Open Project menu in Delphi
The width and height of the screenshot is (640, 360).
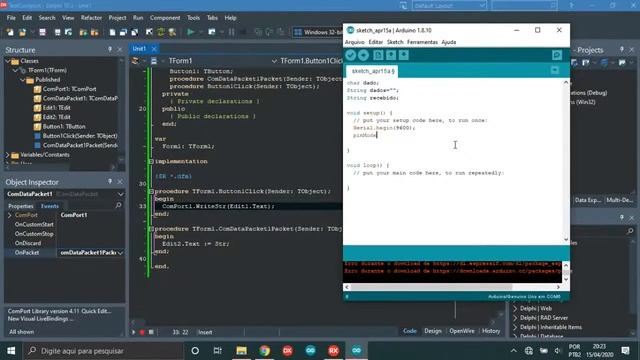click(x=117, y=18)
